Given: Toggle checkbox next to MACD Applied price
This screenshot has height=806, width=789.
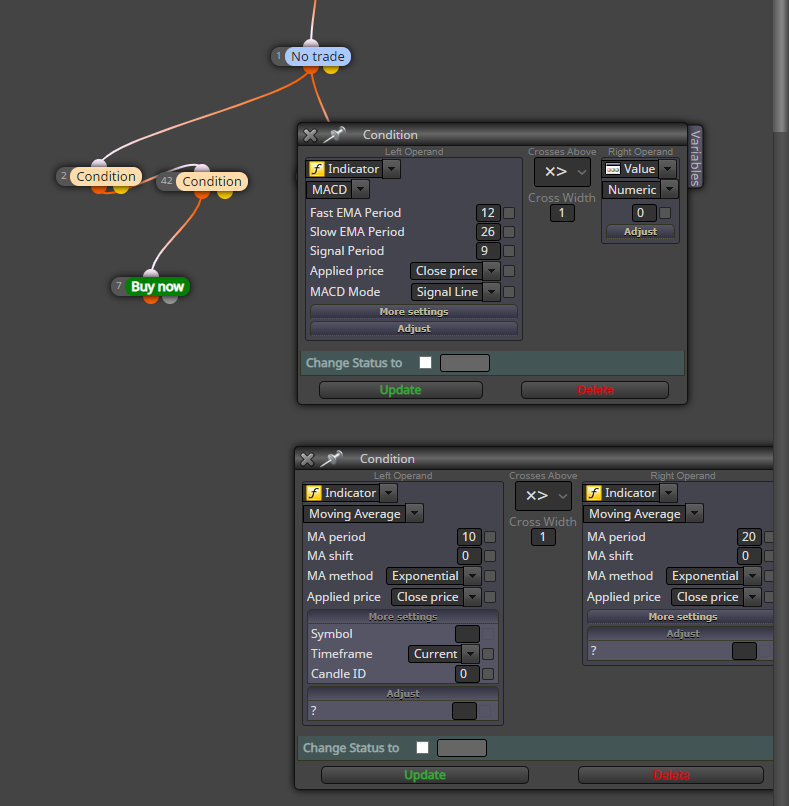Looking at the screenshot, I should (509, 271).
